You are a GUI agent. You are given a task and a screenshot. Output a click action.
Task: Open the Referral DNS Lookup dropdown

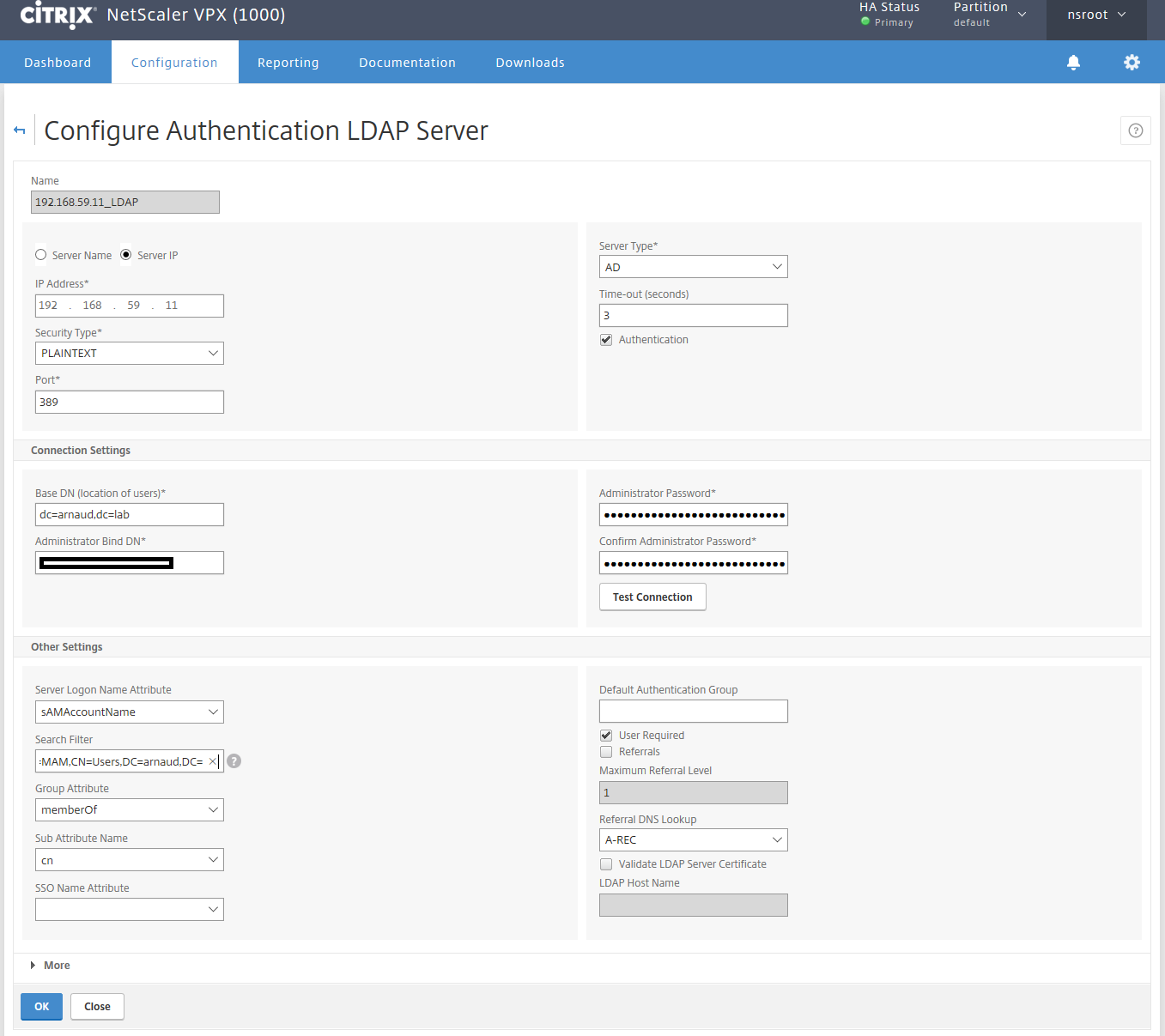tap(694, 840)
